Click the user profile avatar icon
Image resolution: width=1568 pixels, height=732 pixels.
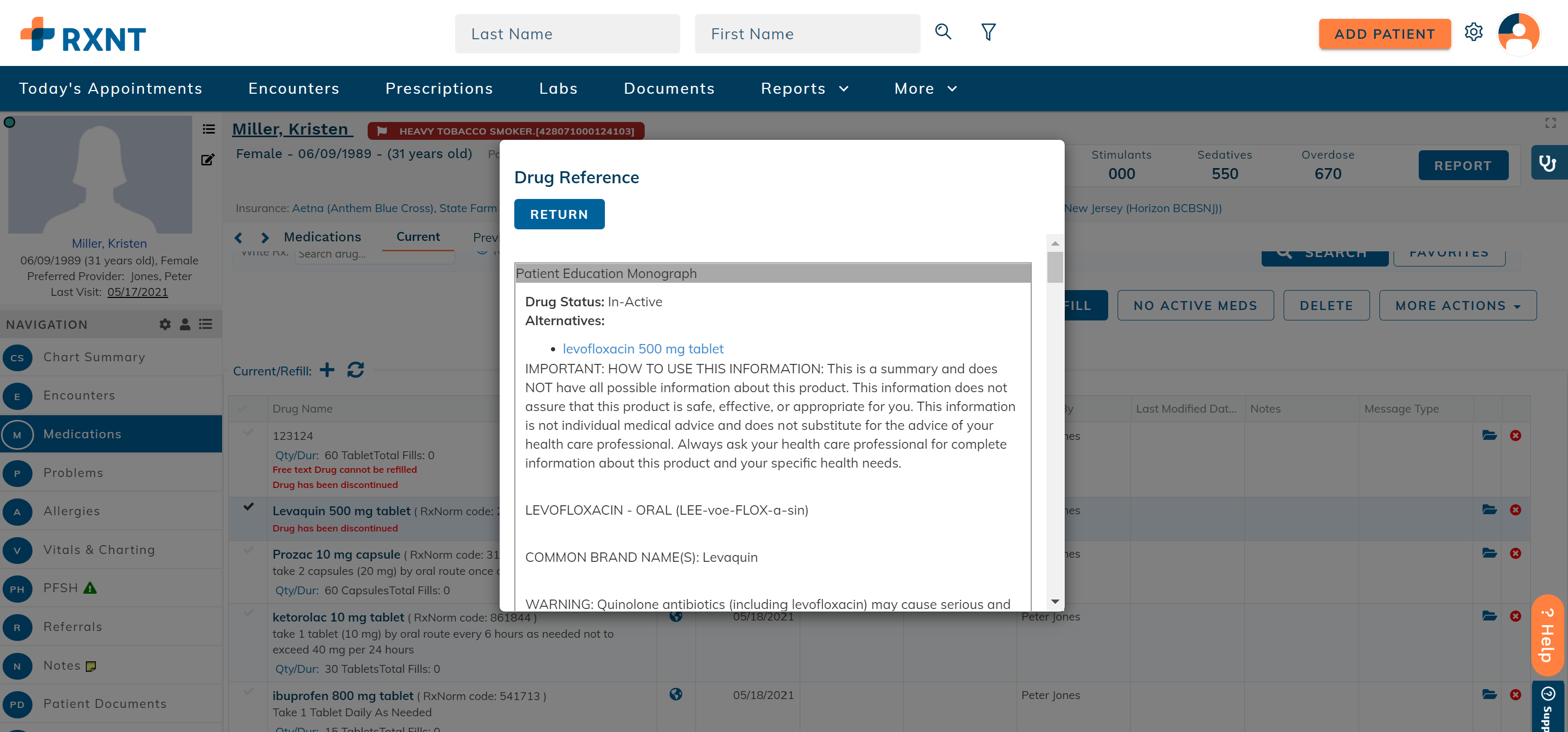[1518, 33]
